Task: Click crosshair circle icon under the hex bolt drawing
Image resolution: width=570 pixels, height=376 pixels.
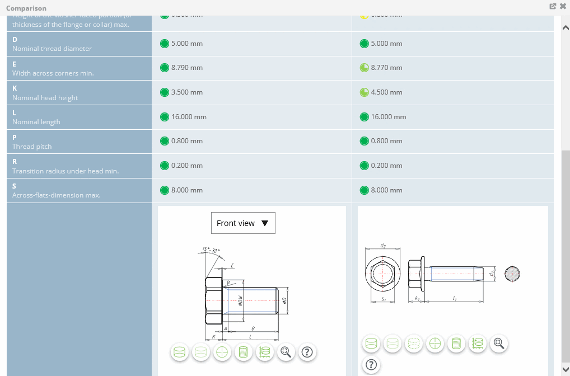Action: (x=222, y=352)
